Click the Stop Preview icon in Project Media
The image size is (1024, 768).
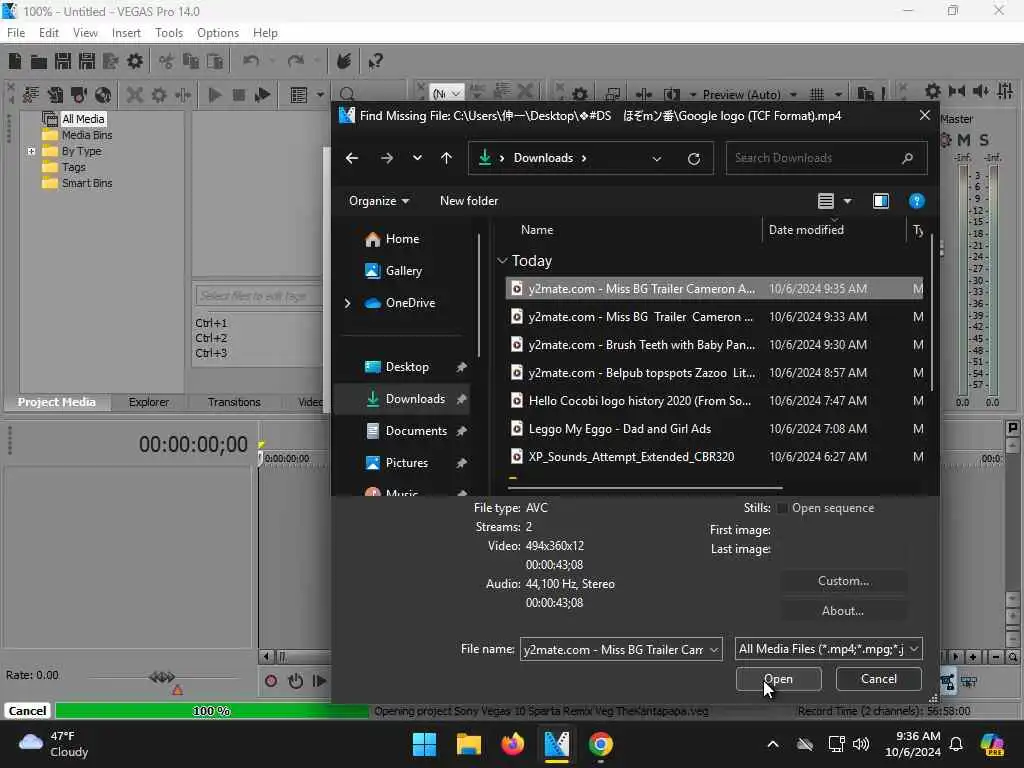[238, 95]
